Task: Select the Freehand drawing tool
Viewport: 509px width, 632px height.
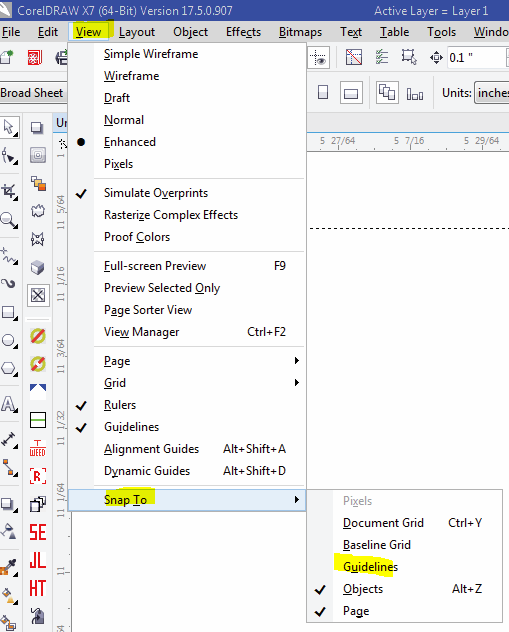Action: (x=8, y=256)
